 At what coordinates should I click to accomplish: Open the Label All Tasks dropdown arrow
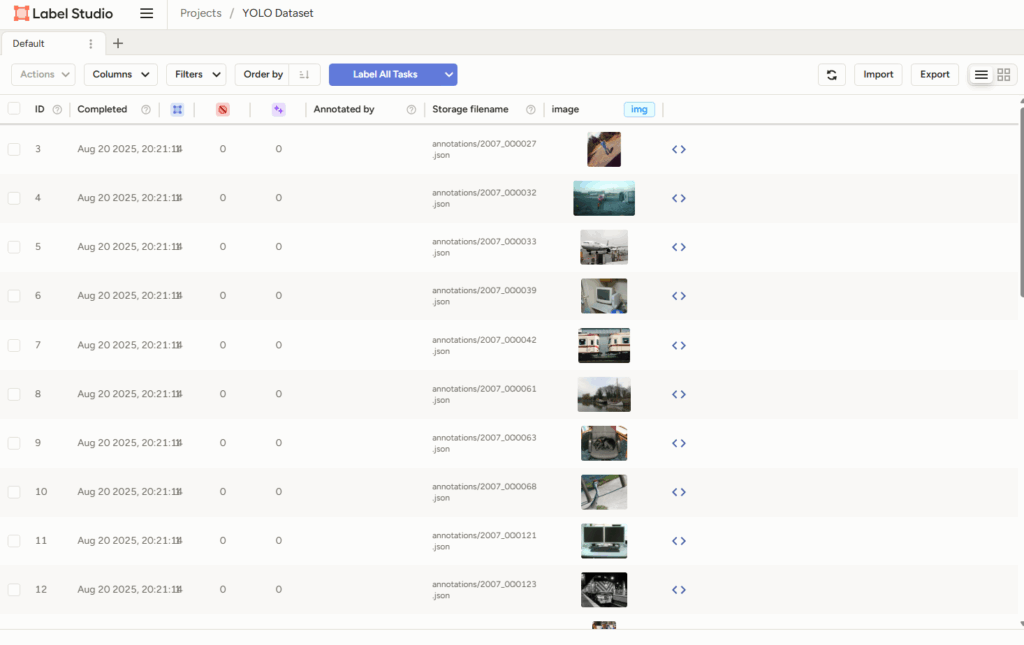[450, 75]
